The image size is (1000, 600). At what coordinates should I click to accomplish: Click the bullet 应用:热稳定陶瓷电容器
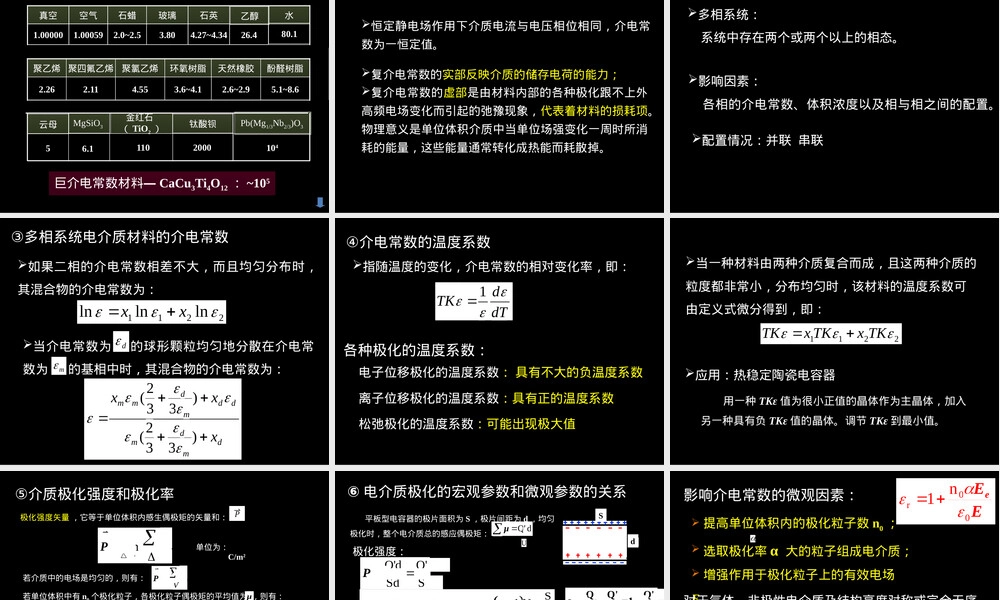(760, 375)
